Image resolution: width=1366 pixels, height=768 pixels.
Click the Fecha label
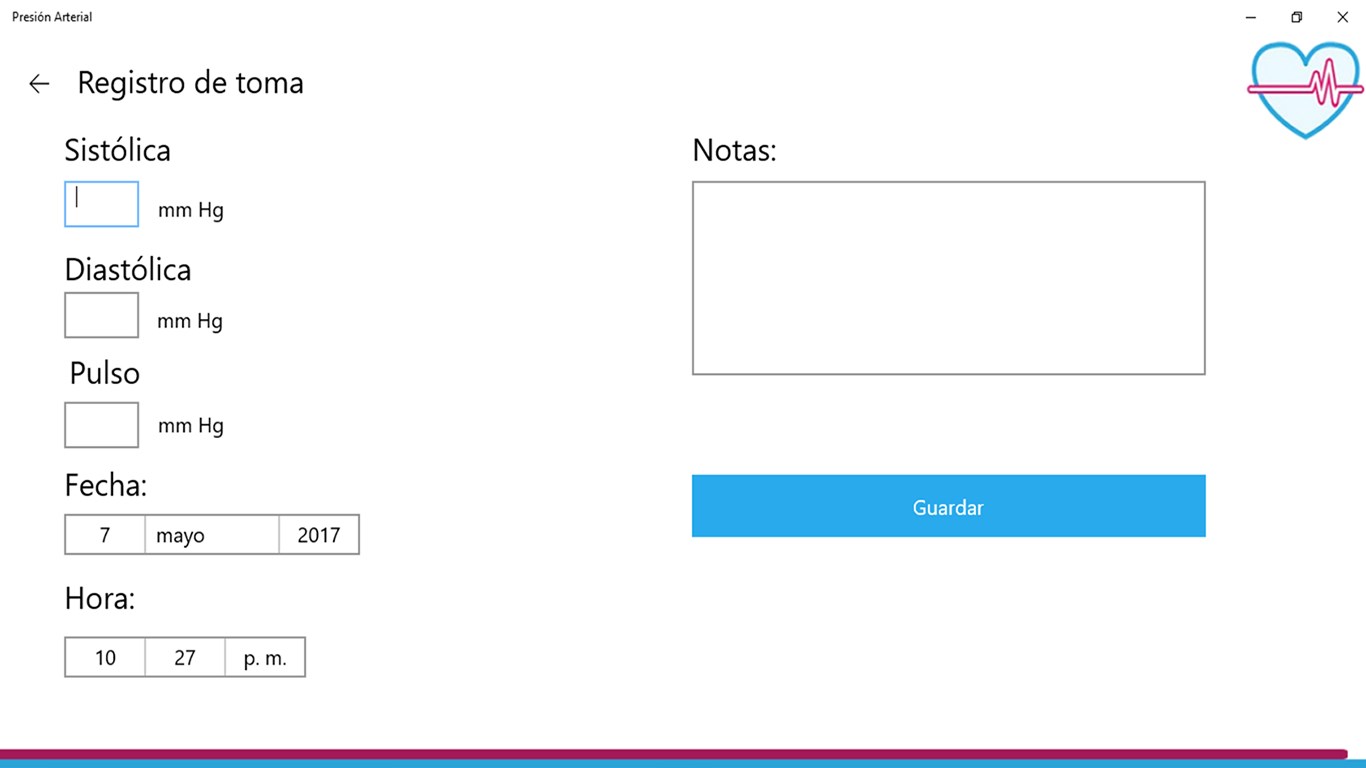[105, 486]
